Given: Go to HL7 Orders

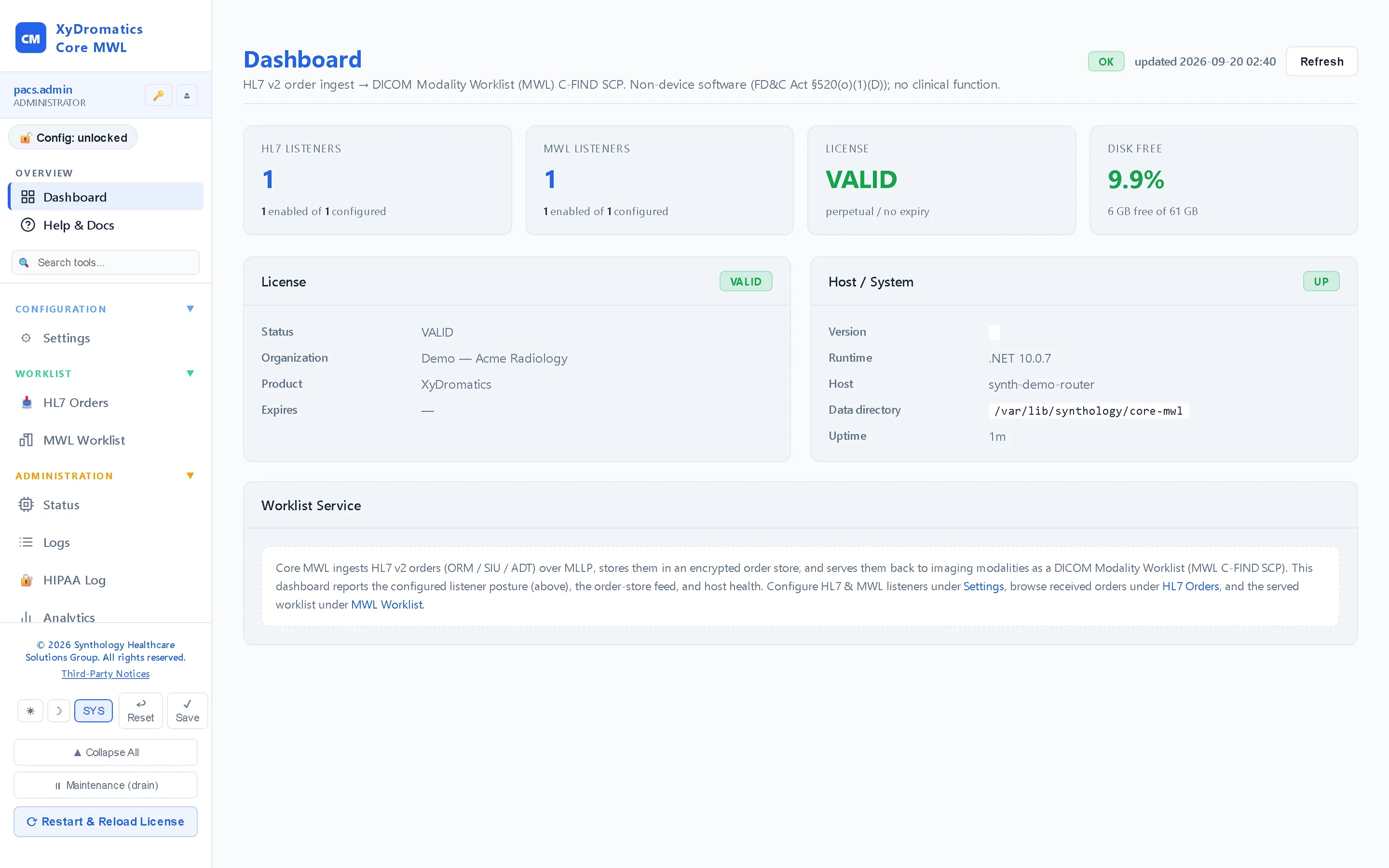Looking at the screenshot, I should pos(106,403).
